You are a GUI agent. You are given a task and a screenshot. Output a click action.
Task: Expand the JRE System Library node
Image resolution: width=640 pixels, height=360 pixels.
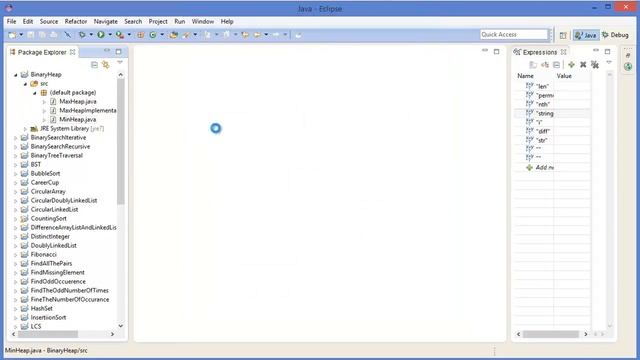(25, 129)
